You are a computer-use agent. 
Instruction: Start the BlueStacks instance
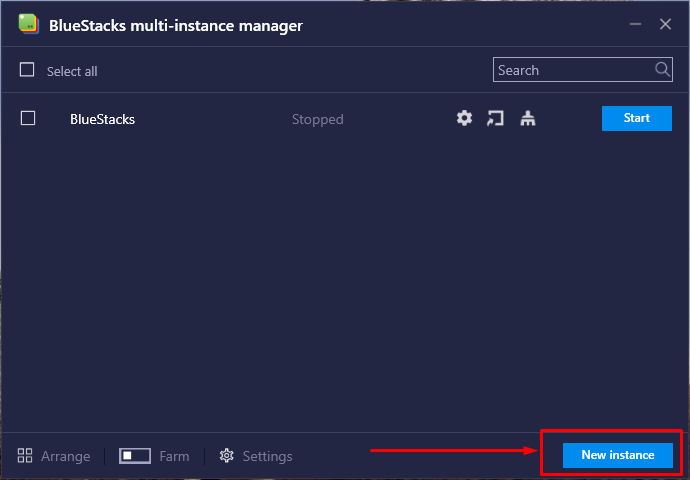coord(636,118)
